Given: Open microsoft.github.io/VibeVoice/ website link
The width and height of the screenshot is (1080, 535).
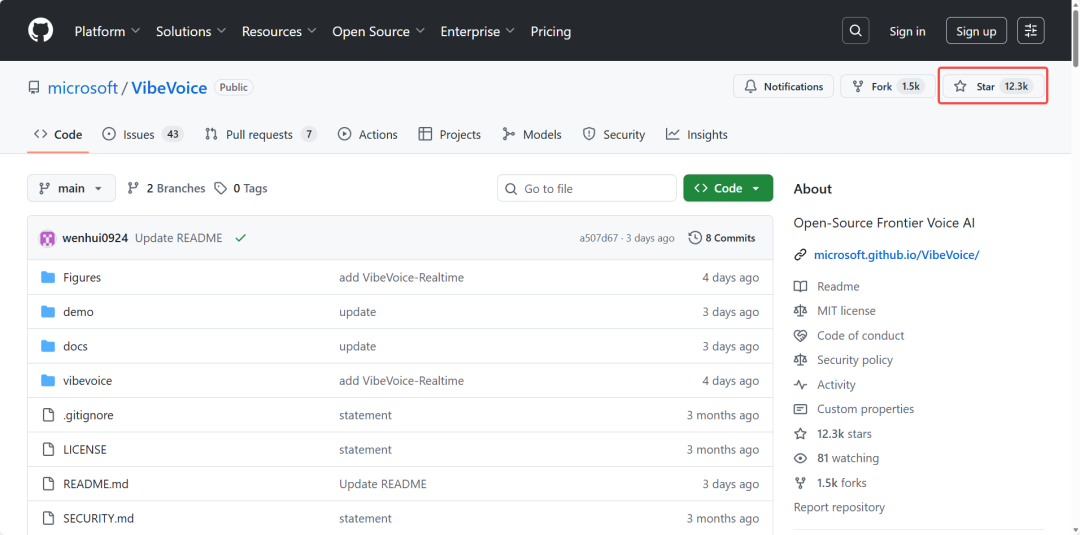Looking at the screenshot, I should 896,255.
